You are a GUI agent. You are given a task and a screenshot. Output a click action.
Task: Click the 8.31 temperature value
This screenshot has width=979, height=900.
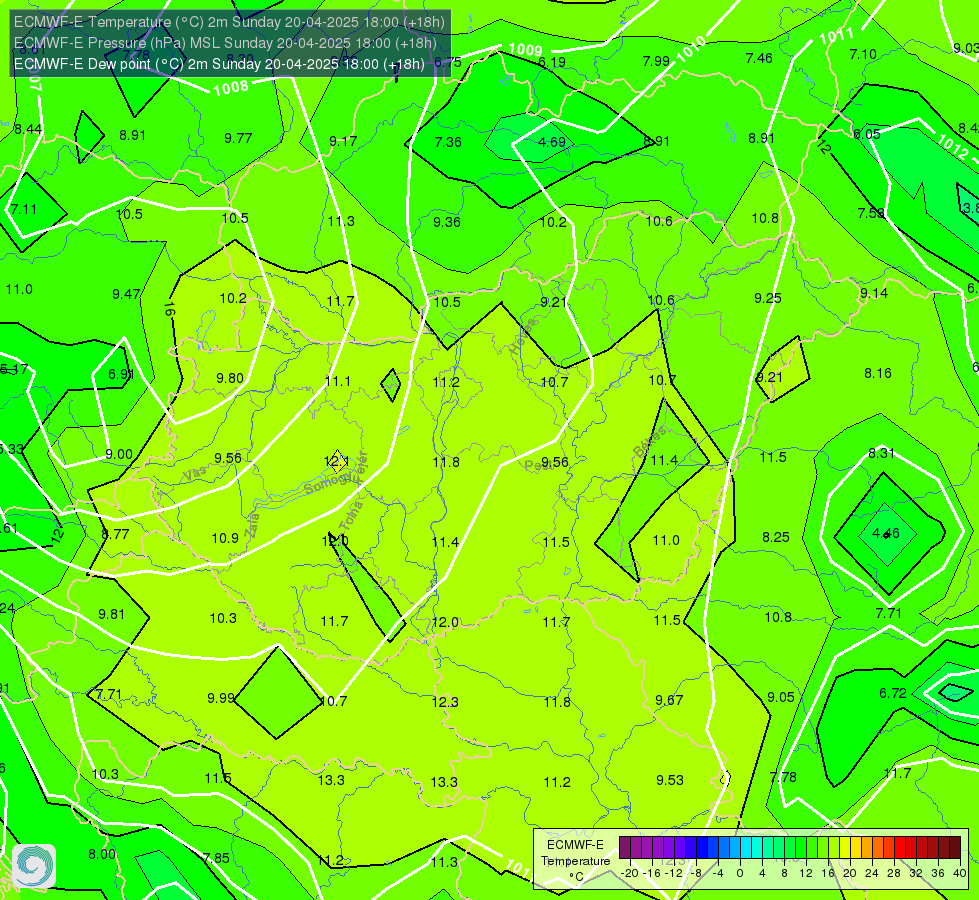pos(882,453)
